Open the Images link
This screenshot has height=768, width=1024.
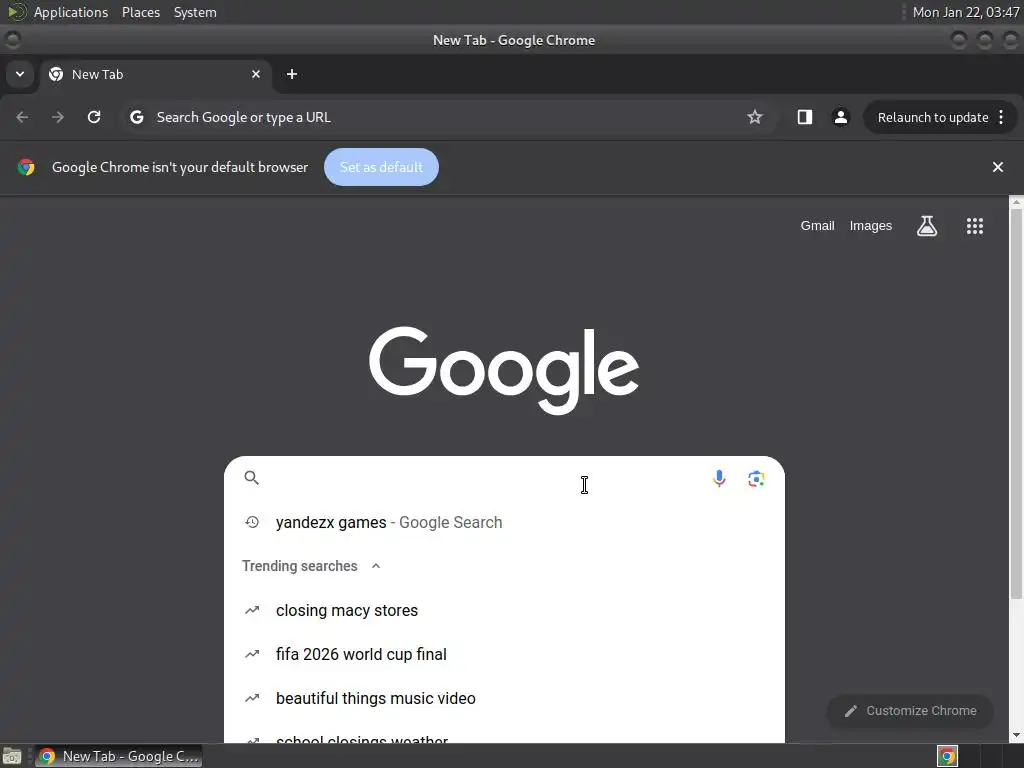coord(871,226)
